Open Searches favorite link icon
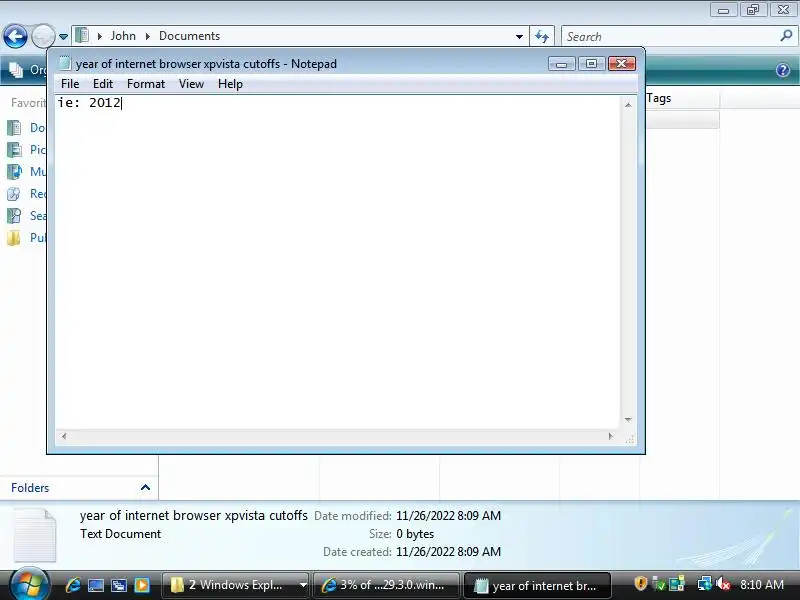This screenshot has height=600, width=800. (x=14, y=216)
